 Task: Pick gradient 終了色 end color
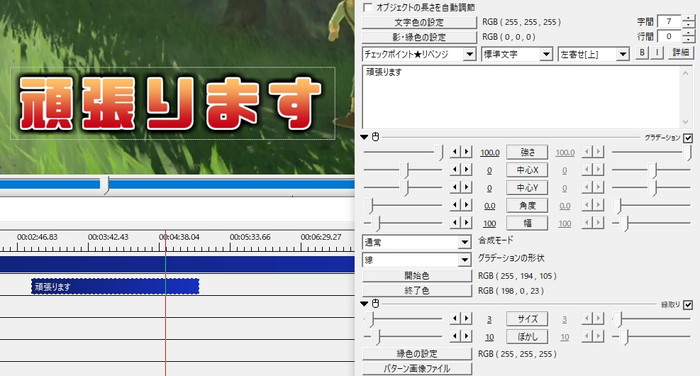[x=417, y=291]
